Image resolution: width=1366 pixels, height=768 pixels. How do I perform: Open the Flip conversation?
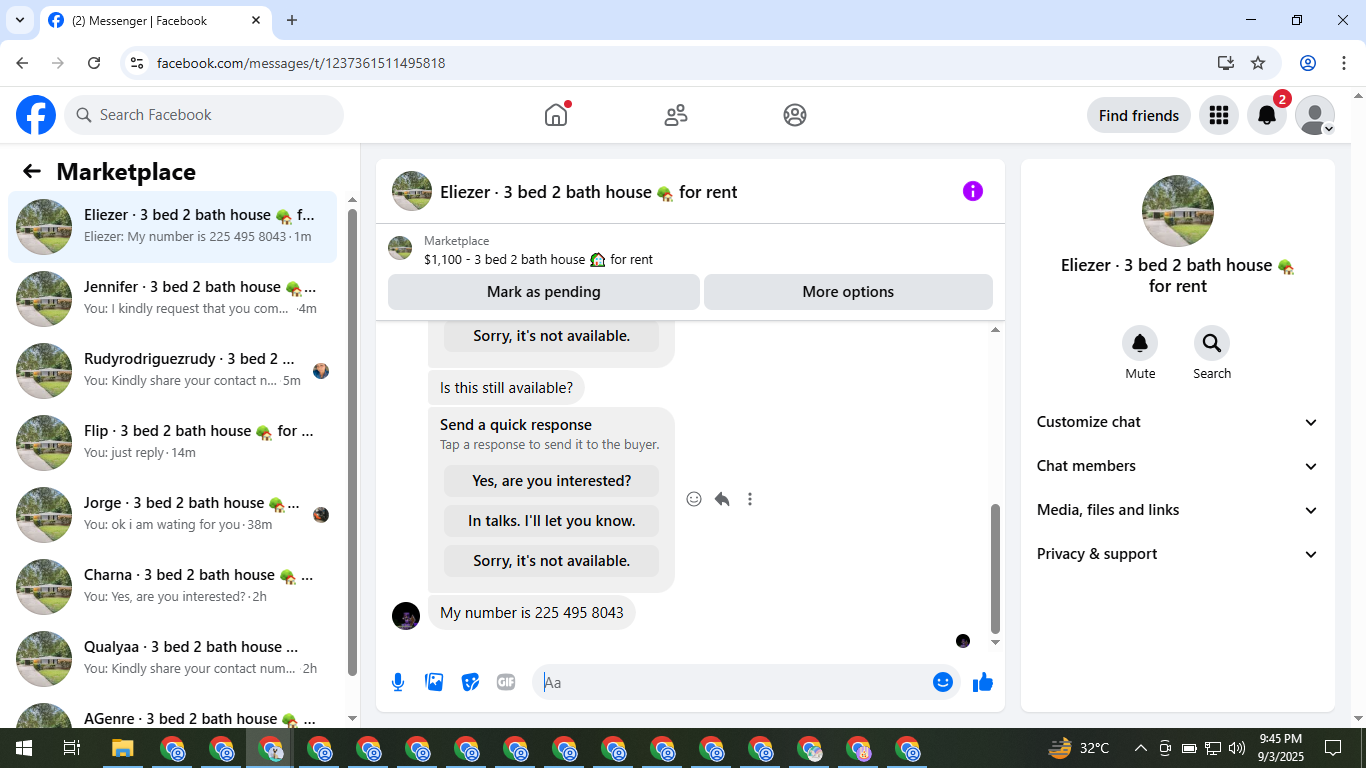pyautogui.click(x=173, y=443)
